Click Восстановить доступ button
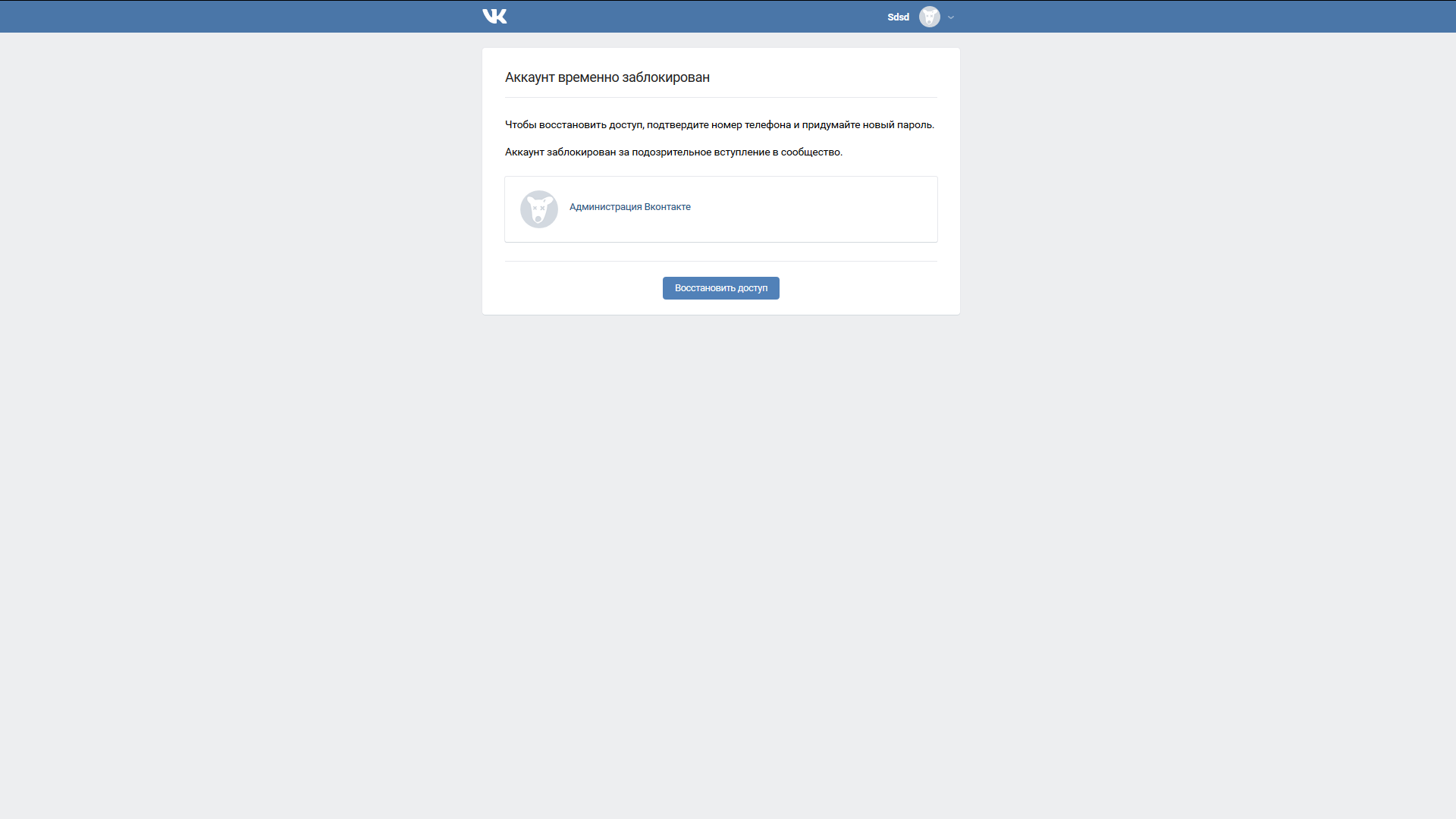 pyautogui.click(x=721, y=288)
